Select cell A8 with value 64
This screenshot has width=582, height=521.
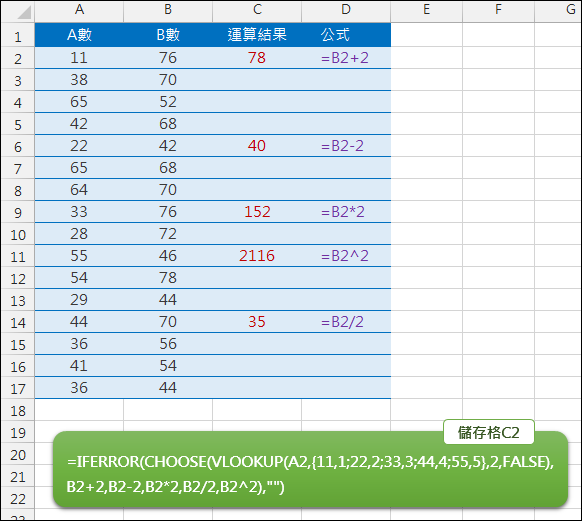click(x=79, y=189)
